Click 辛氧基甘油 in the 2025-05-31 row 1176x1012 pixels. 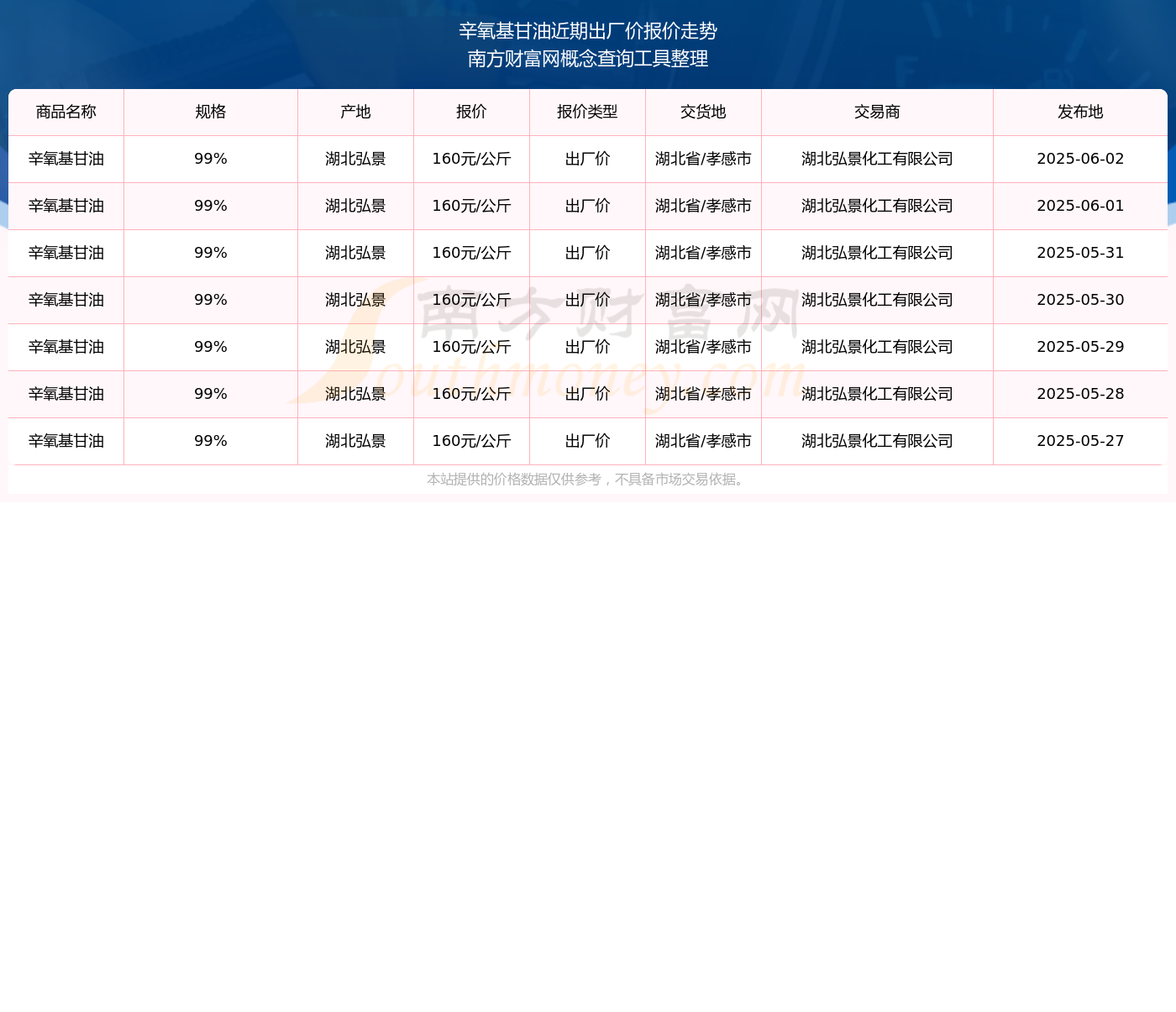(x=66, y=254)
